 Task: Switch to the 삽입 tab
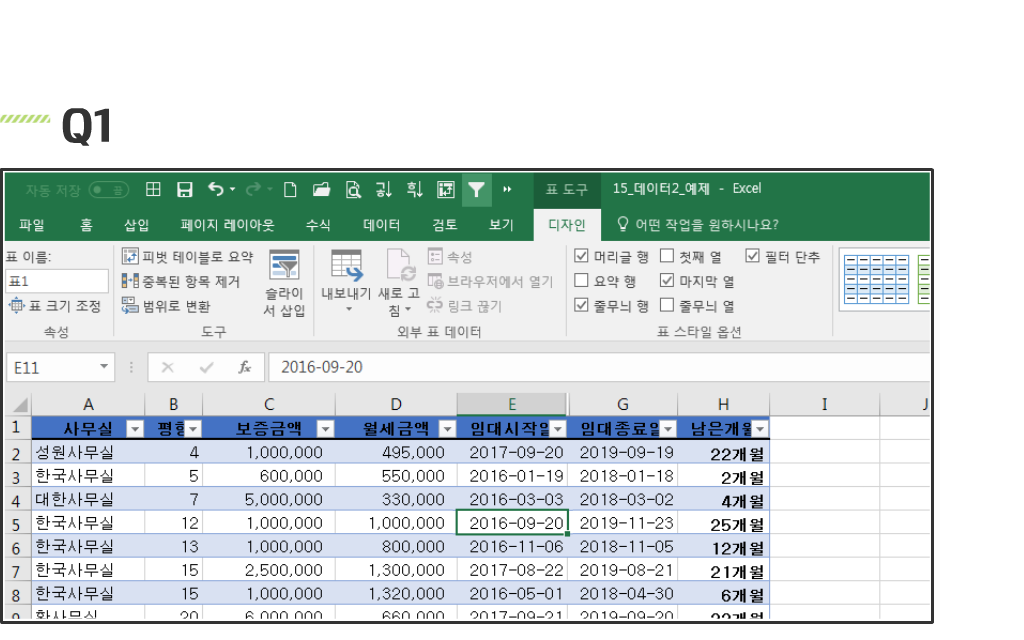[x=136, y=225]
